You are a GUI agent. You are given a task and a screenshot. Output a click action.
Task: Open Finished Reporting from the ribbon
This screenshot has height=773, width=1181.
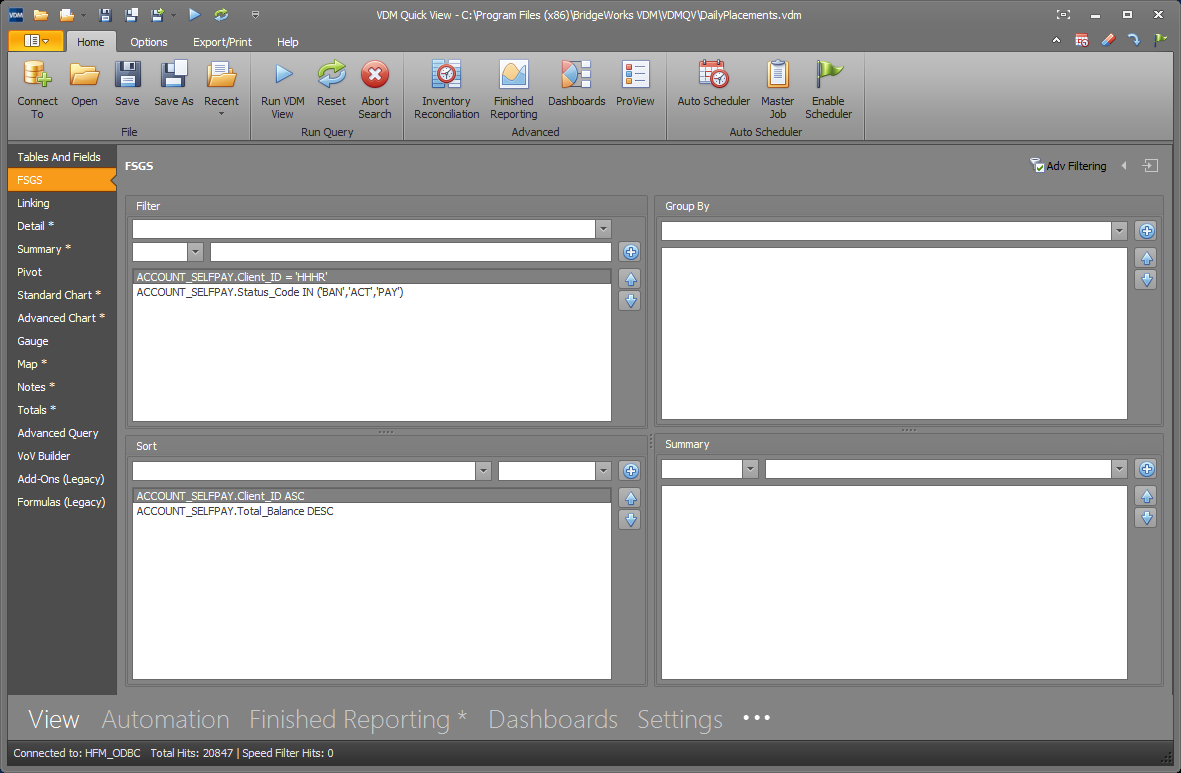click(x=514, y=89)
